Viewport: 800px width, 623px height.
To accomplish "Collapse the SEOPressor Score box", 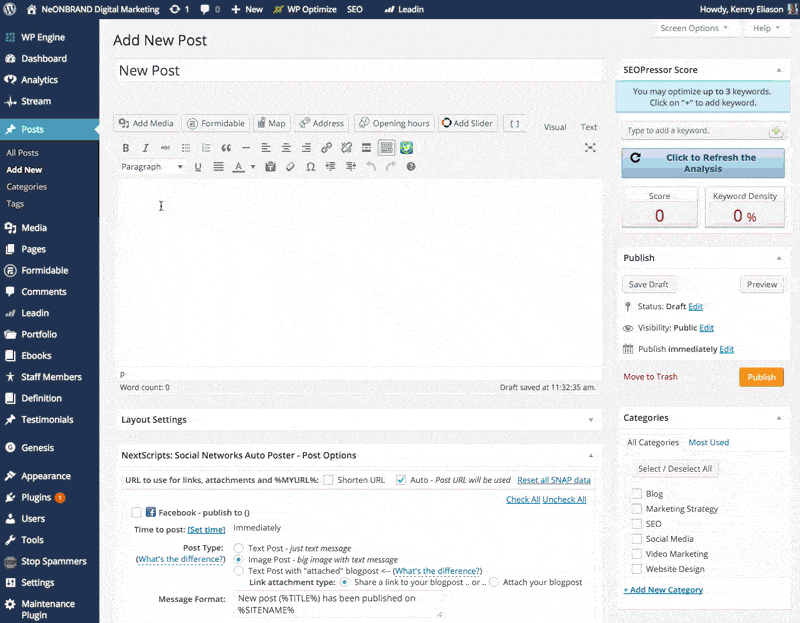I will [779, 70].
